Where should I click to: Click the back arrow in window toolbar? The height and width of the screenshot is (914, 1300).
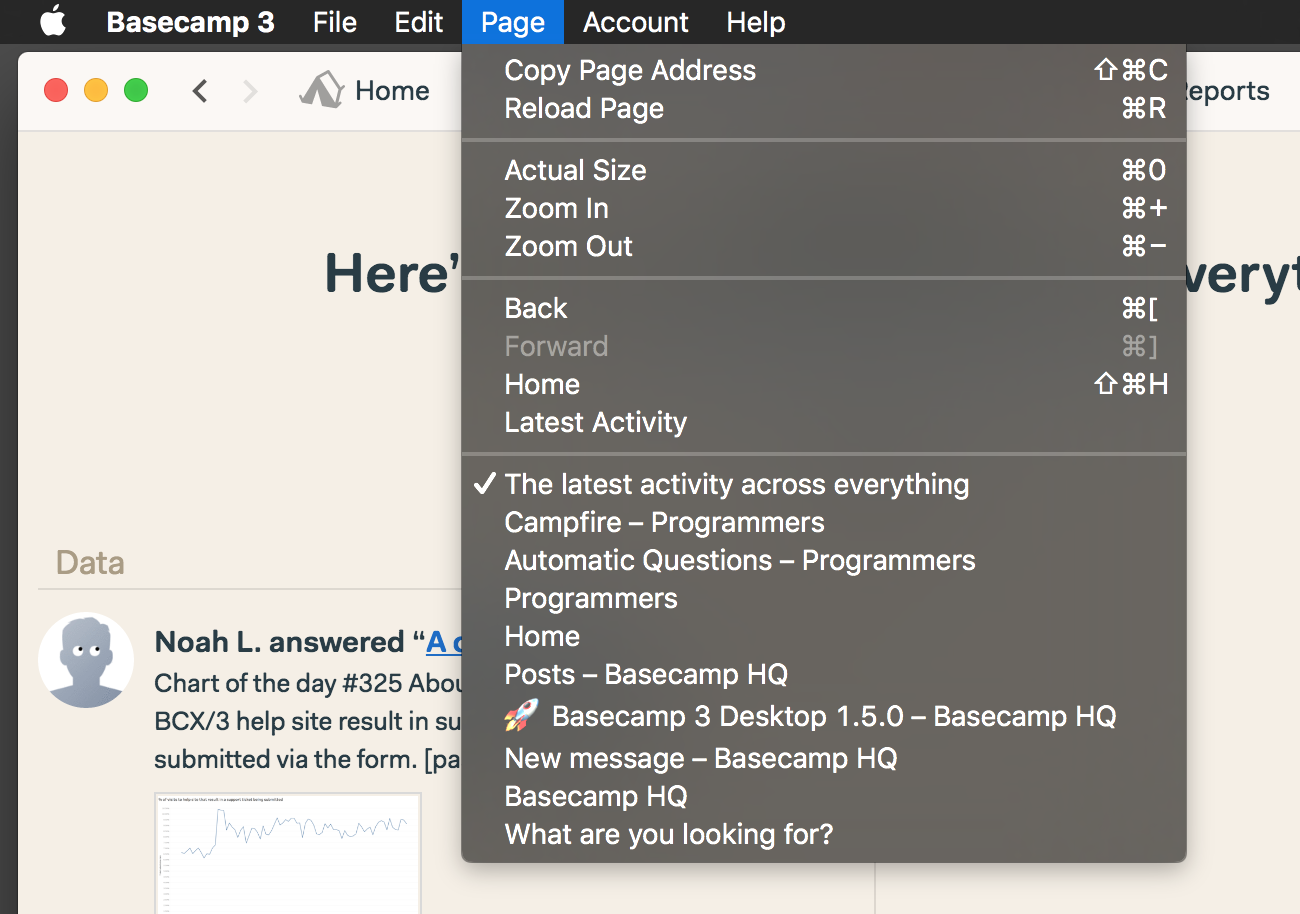[200, 91]
